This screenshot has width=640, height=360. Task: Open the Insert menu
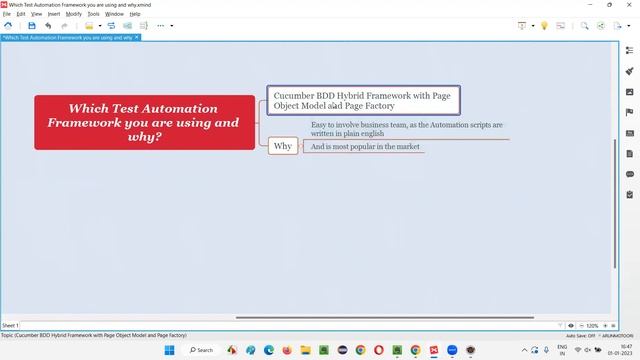click(54, 14)
